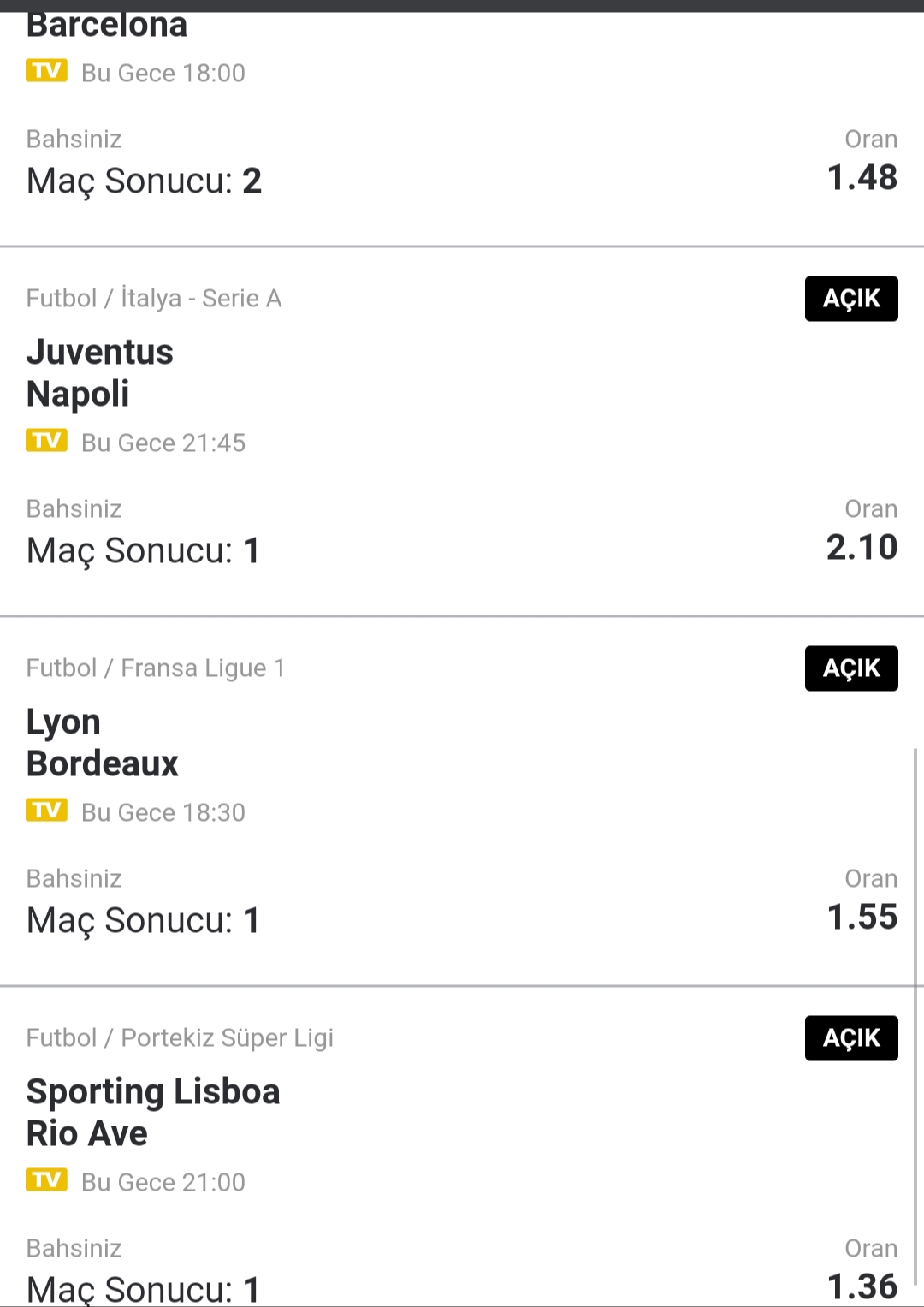This screenshot has width=924, height=1307.
Task: Select the Lyon team name
Action: click(63, 722)
